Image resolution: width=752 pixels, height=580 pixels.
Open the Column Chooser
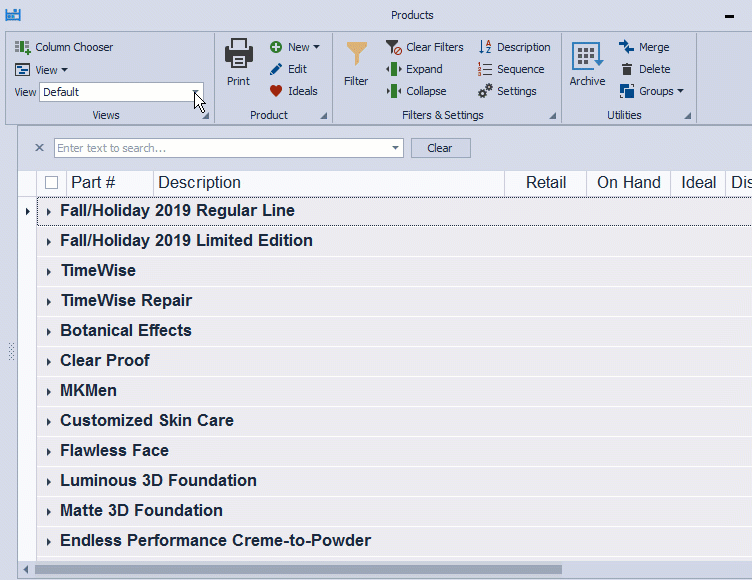(64, 47)
